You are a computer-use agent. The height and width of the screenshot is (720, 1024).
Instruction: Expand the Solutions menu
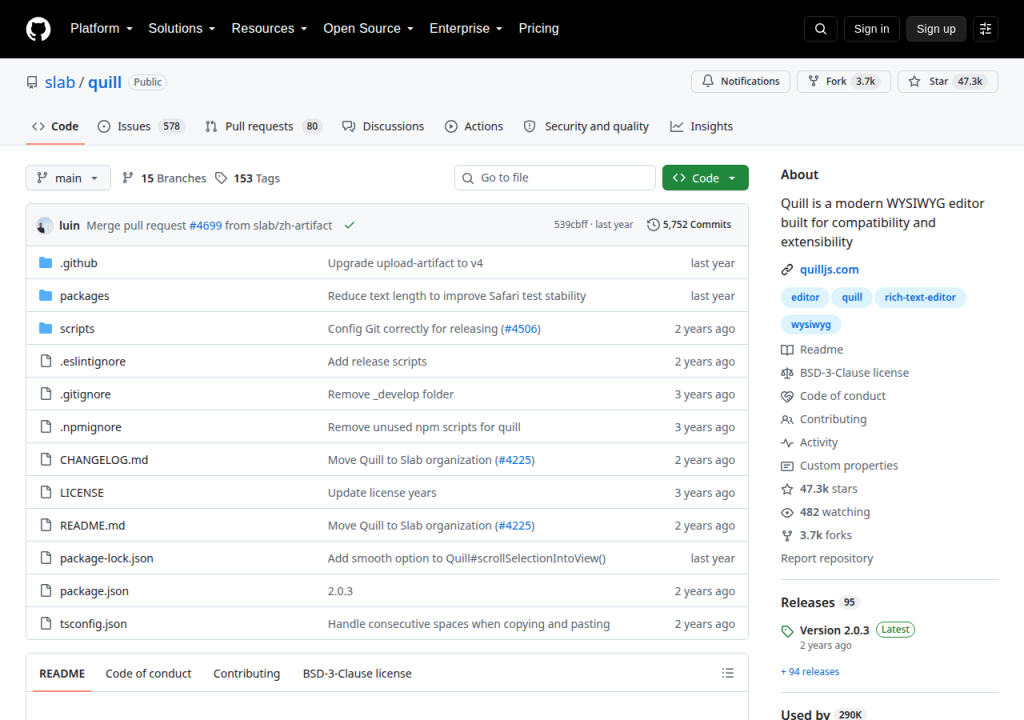click(x=182, y=29)
